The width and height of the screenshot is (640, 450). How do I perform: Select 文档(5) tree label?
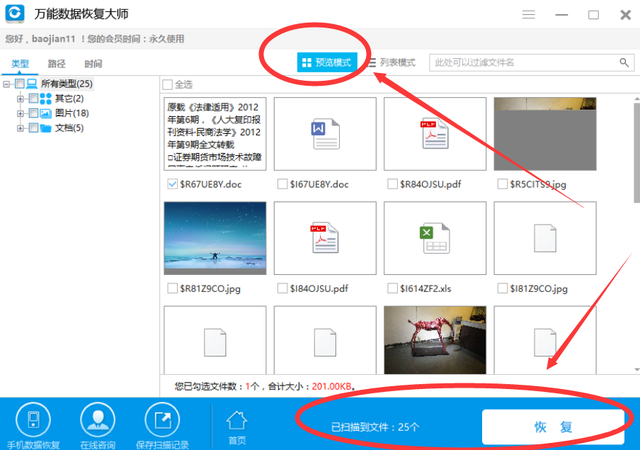tap(69, 128)
